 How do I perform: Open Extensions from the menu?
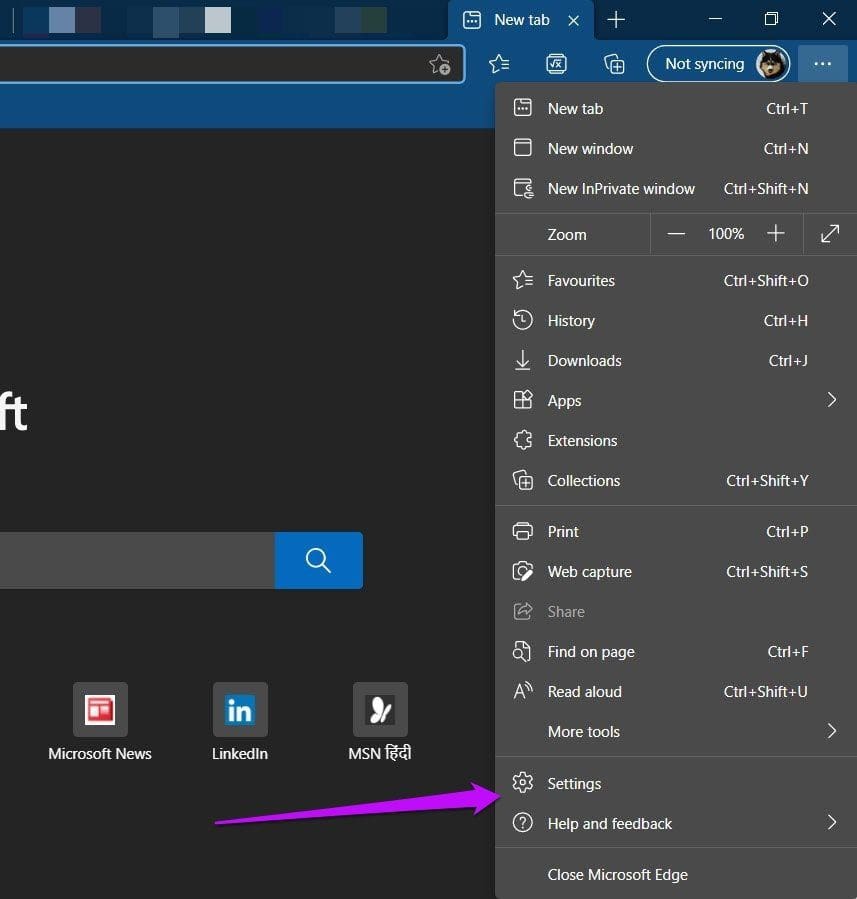point(676,440)
